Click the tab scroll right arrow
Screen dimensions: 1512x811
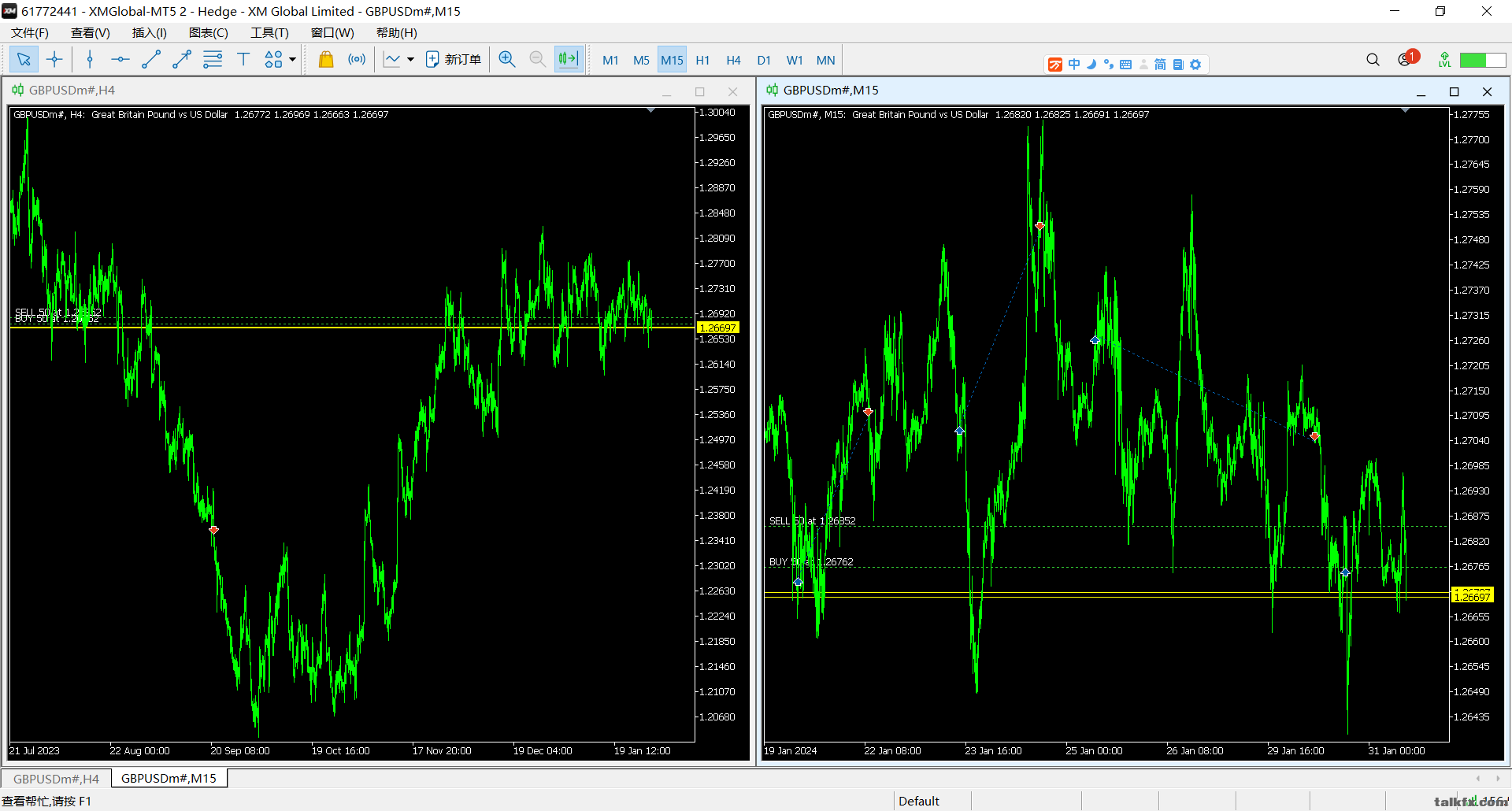[1497, 779]
